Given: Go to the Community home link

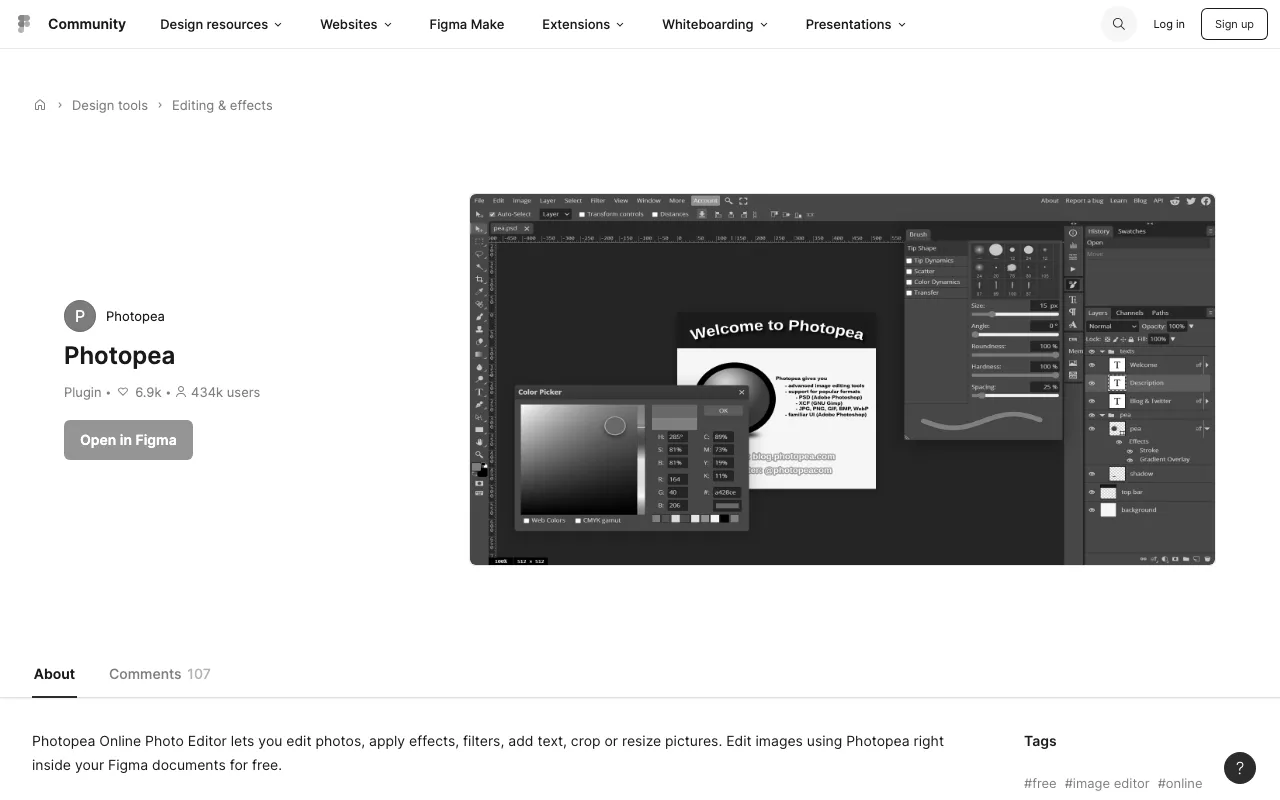Looking at the screenshot, I should coord(87,24).
